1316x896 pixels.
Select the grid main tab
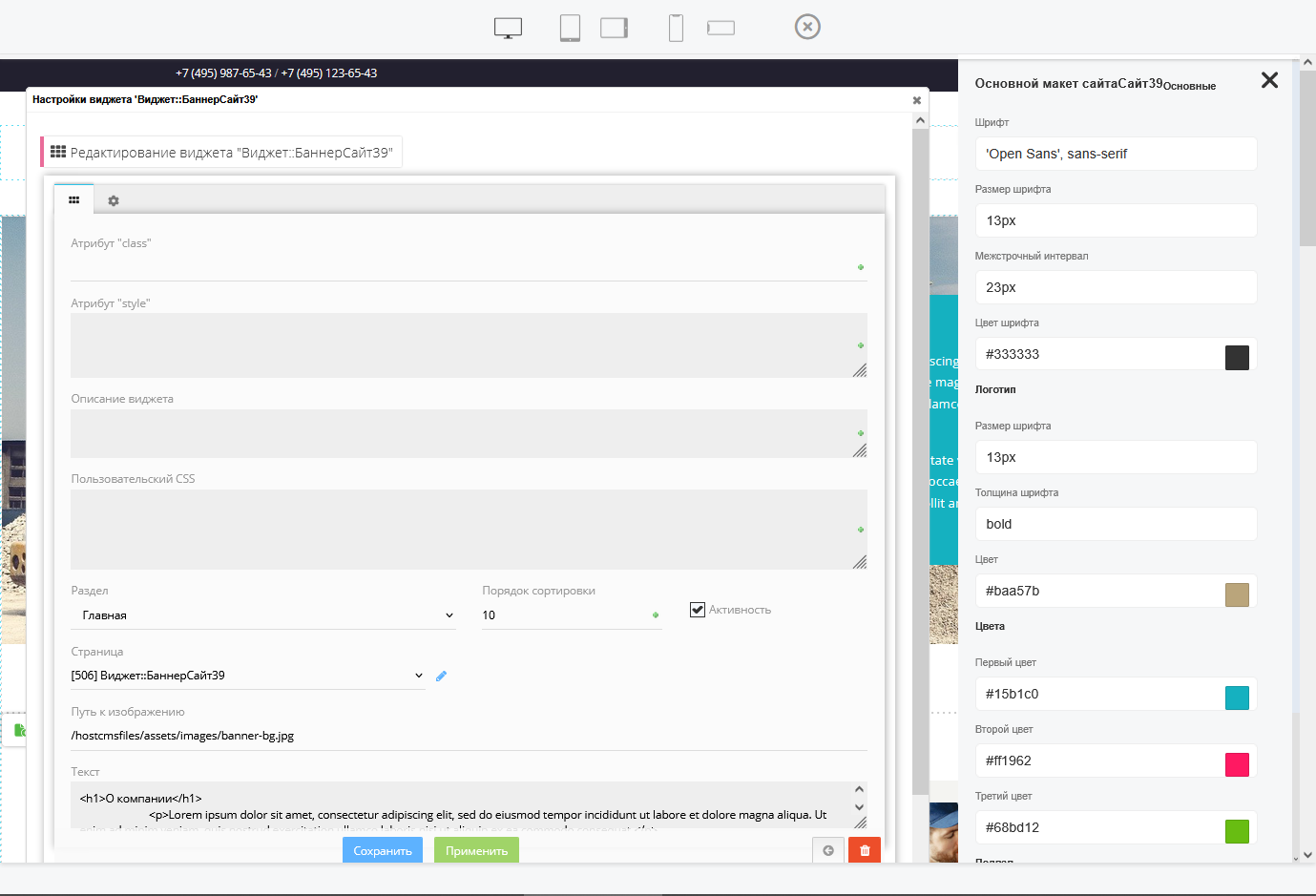73,200
